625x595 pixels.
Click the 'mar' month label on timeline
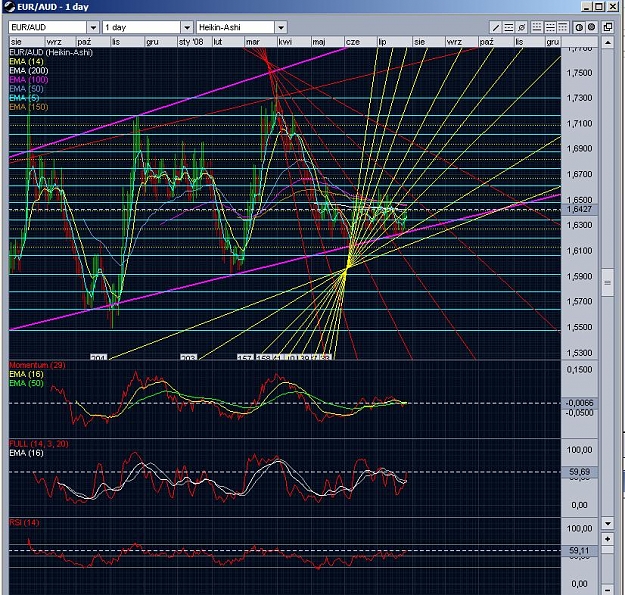(x=253, y=42)
